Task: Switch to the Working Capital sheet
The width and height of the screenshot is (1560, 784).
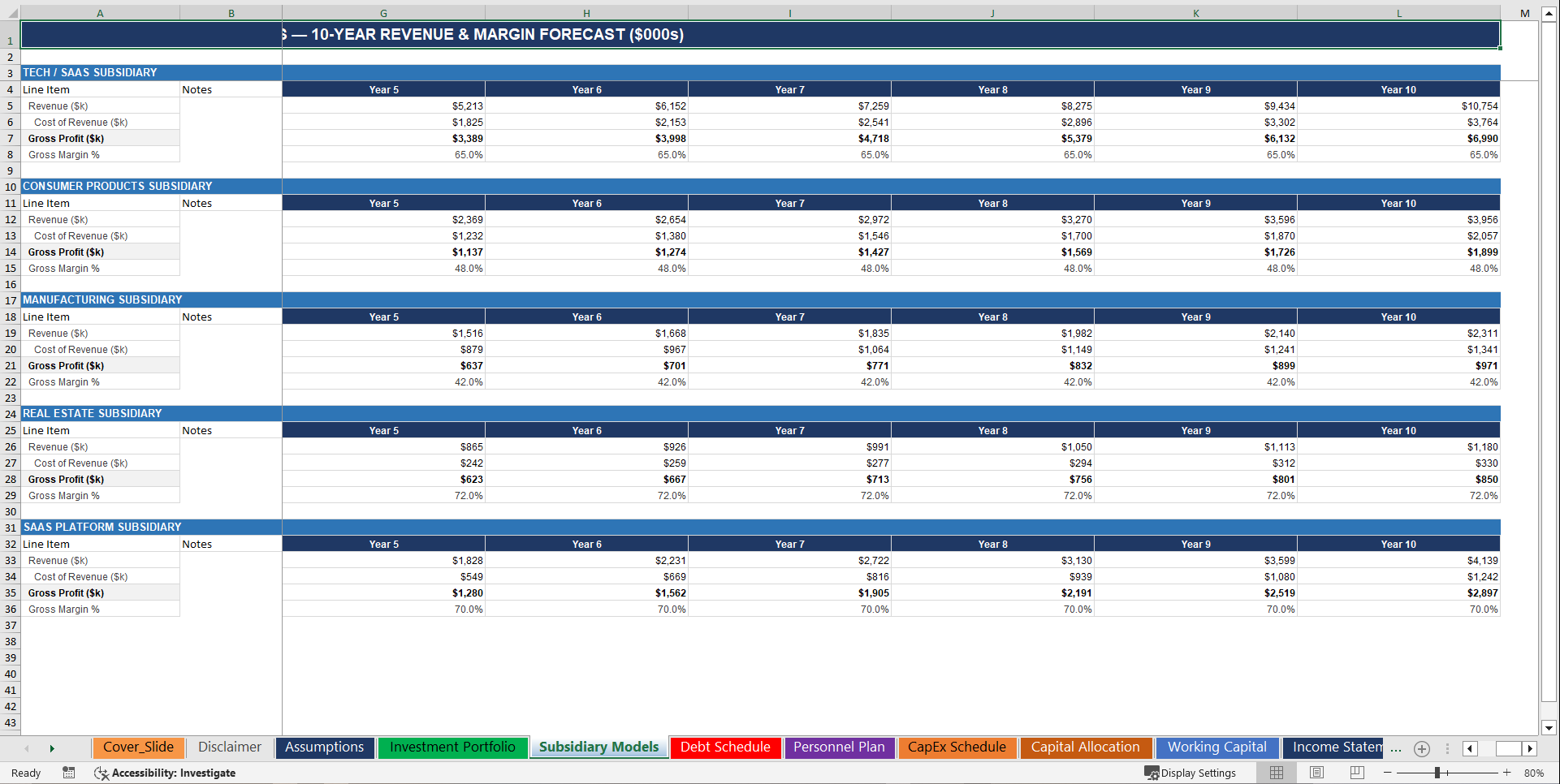Action: (x=1216, y=747)
